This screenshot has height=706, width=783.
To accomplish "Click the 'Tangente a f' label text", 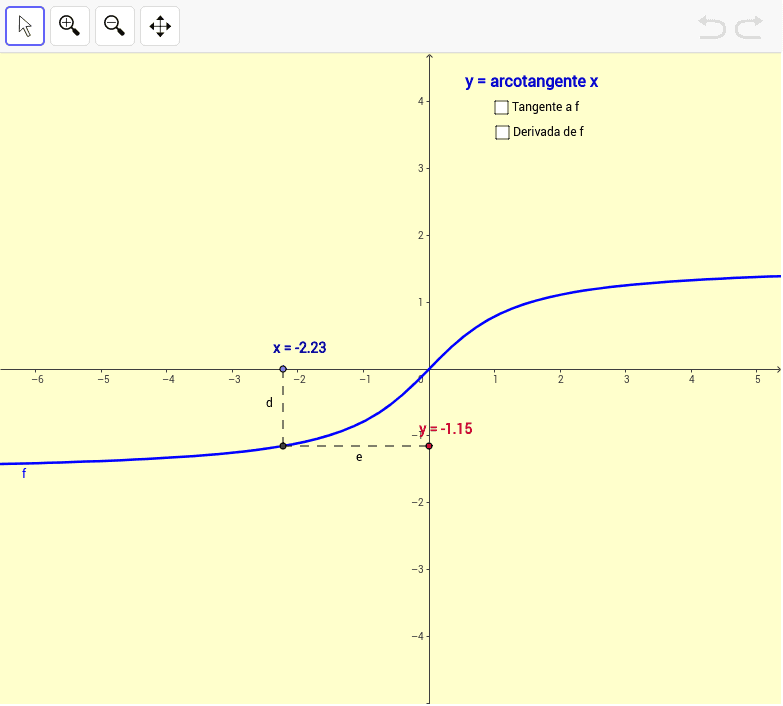I will 545,107.
